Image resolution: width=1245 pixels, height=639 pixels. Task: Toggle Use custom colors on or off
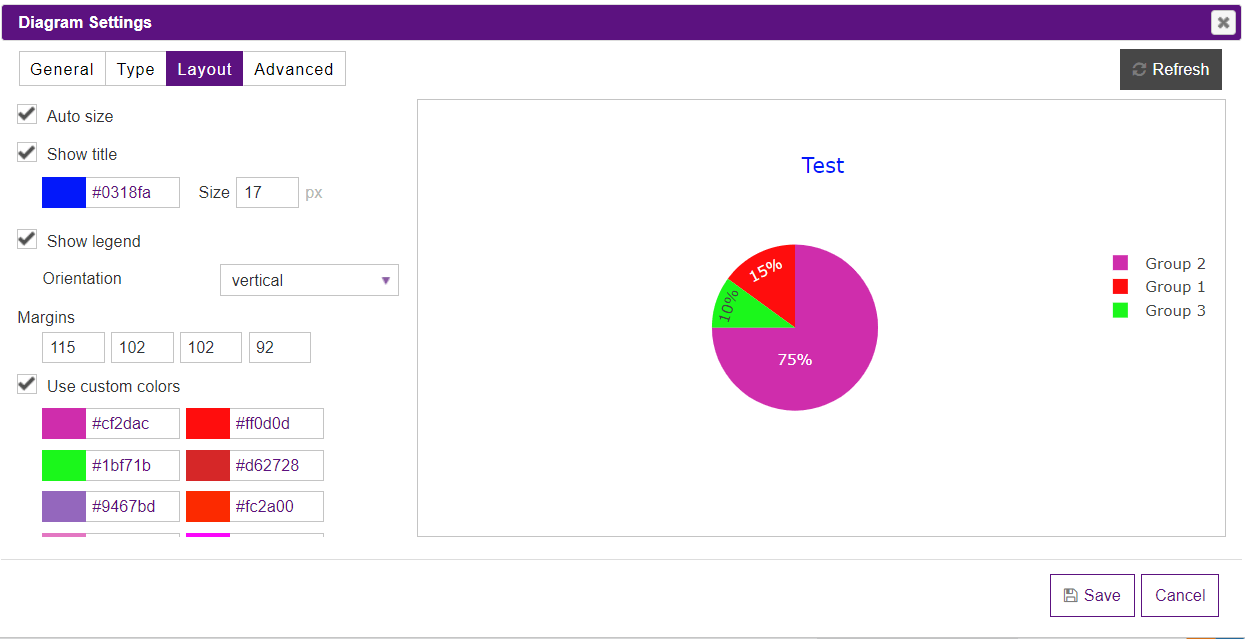(x=26, y=382)
